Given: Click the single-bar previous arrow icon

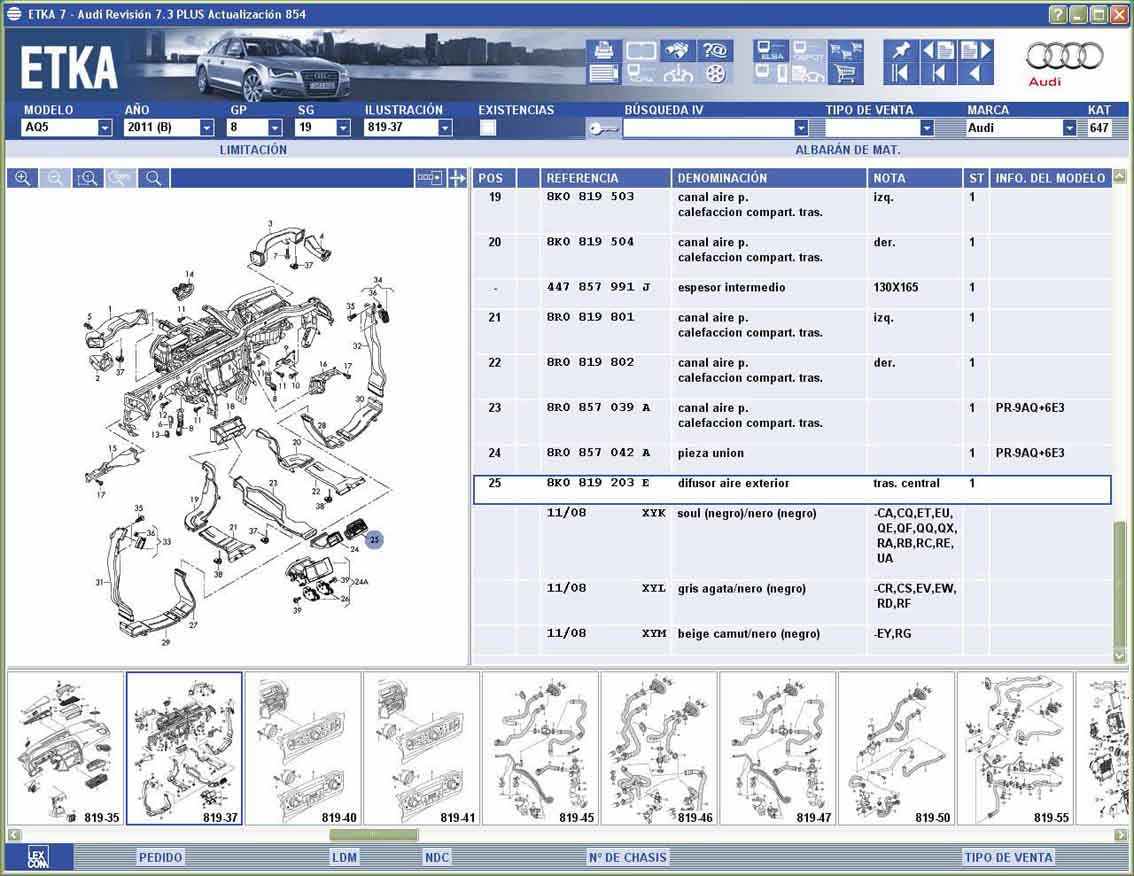Looking at the screenshot, I should [938, 74].
